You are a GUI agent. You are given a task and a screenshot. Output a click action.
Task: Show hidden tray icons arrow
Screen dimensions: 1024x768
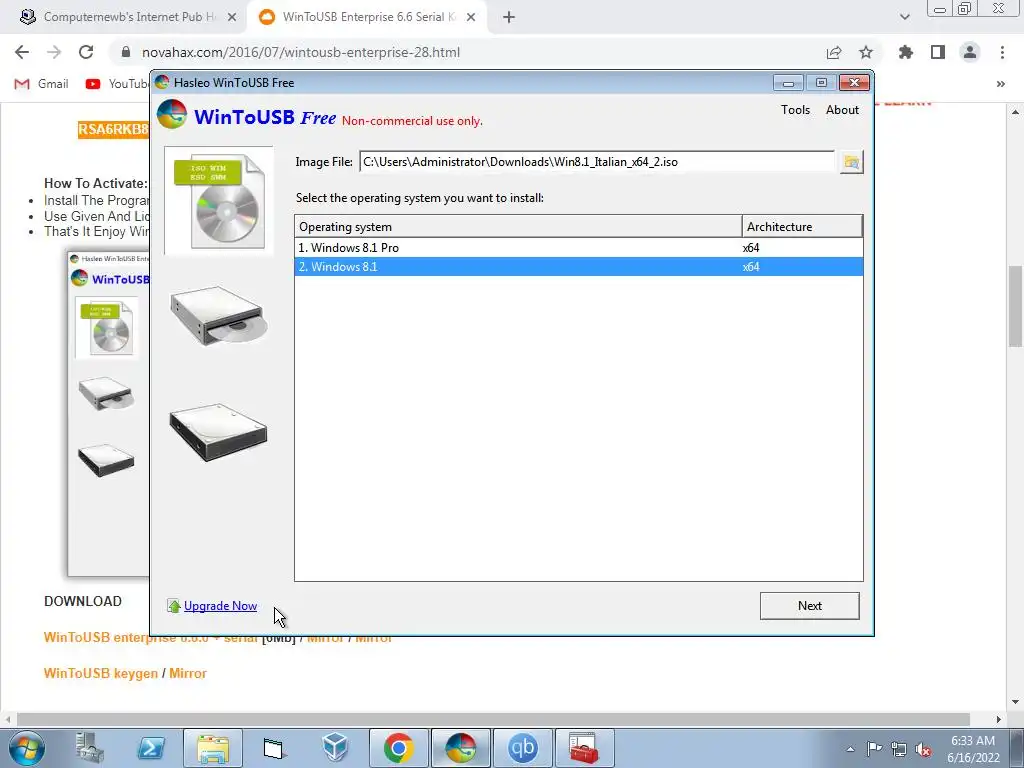pyautogui.click(x=850, y=748)
